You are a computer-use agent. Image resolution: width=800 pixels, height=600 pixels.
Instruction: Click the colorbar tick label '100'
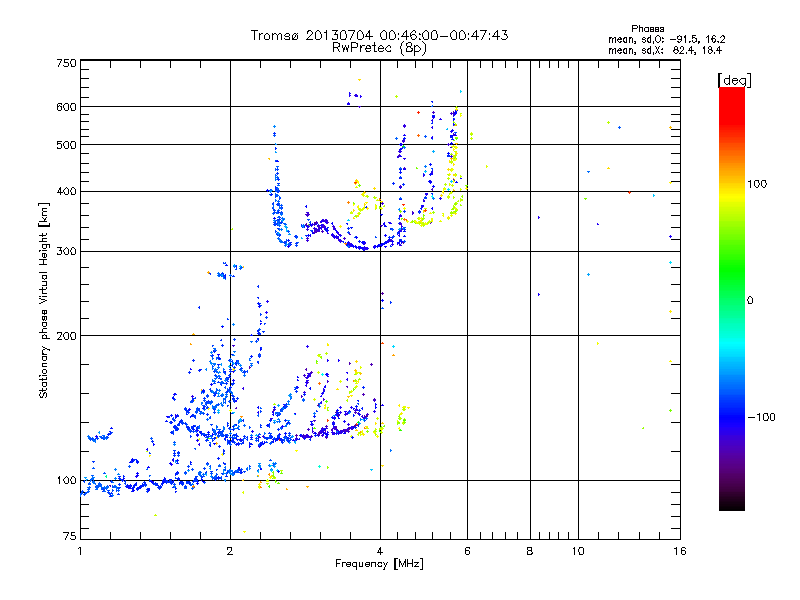[x=757, y=184]
